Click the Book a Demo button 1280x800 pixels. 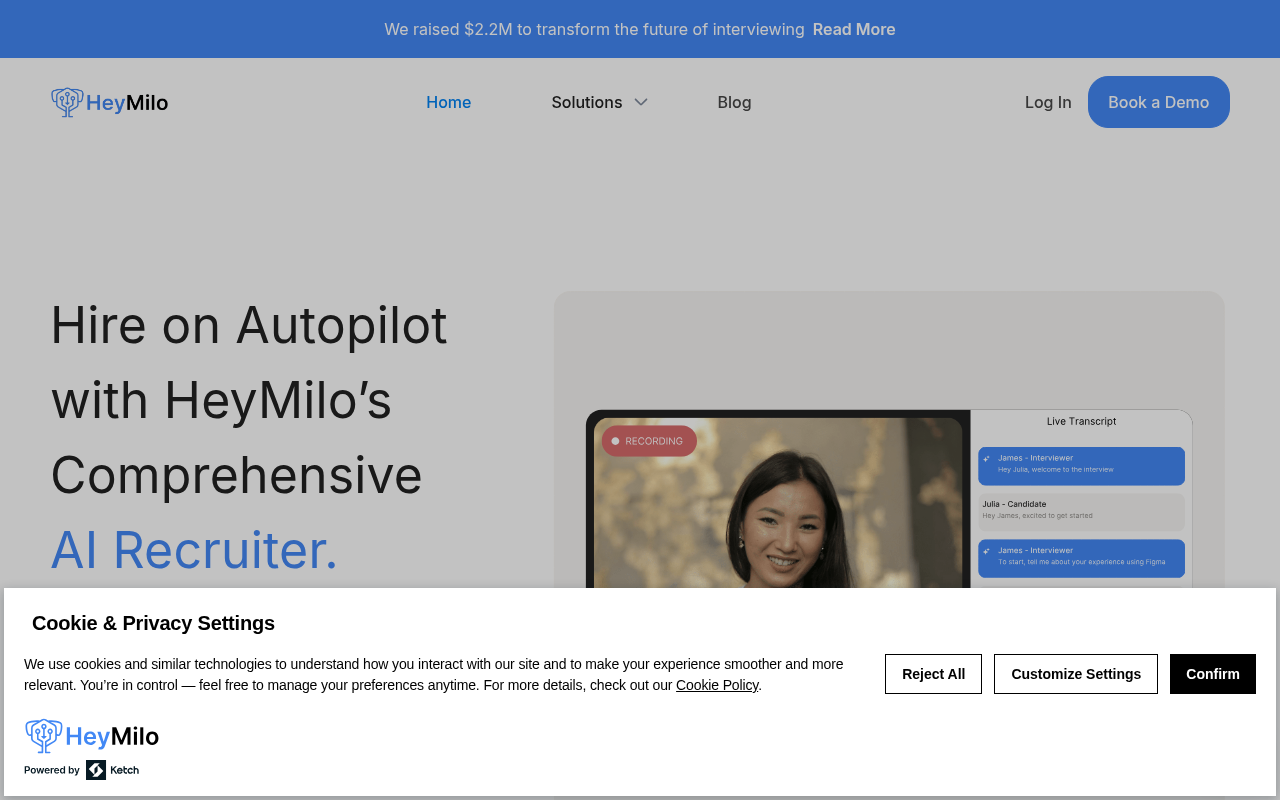1159,101
